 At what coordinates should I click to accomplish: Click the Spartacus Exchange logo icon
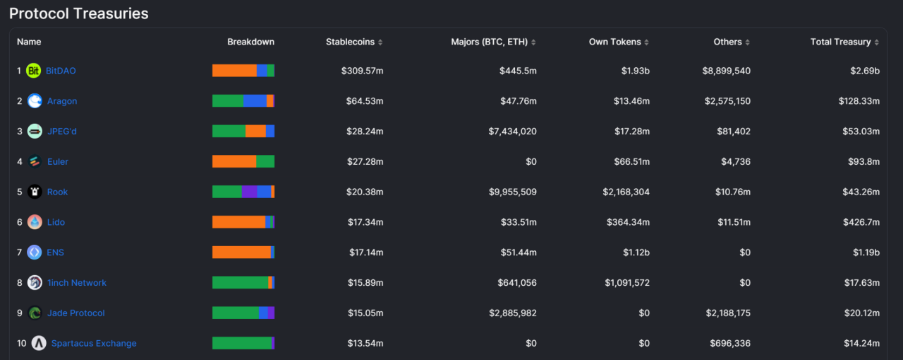coord(39,343)
